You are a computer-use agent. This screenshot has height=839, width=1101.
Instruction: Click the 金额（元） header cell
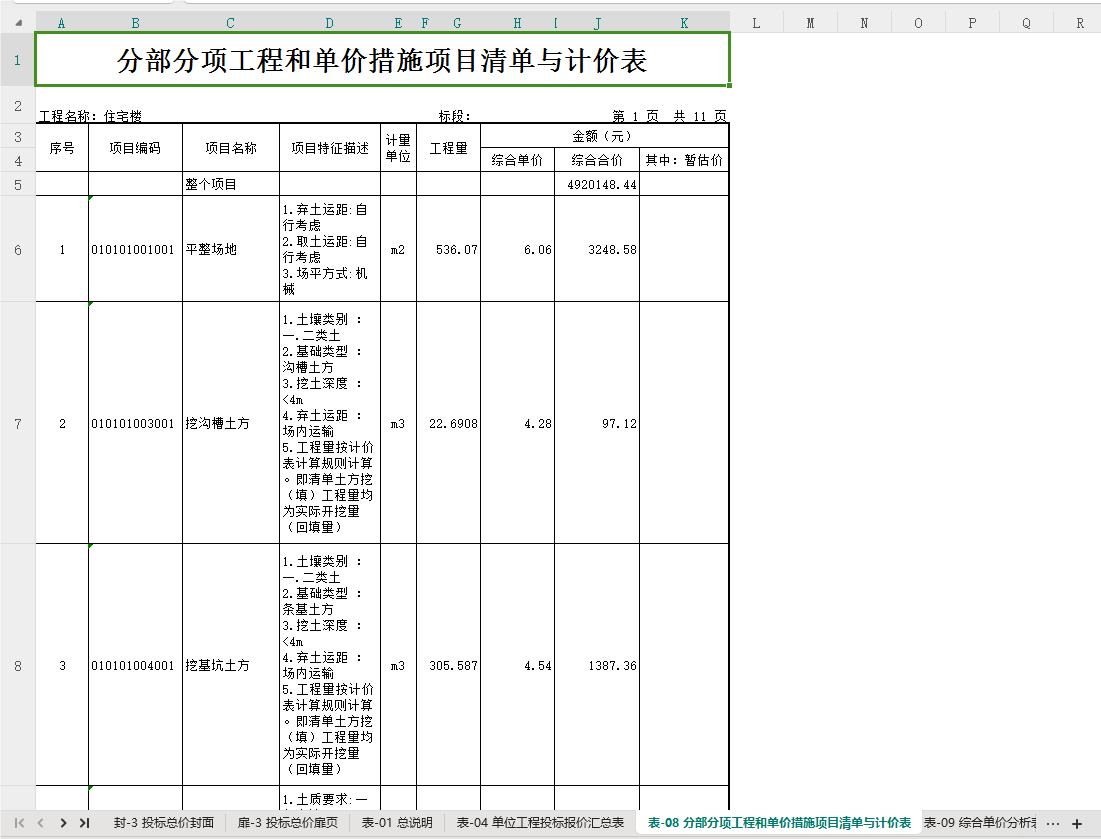(605, 136)
